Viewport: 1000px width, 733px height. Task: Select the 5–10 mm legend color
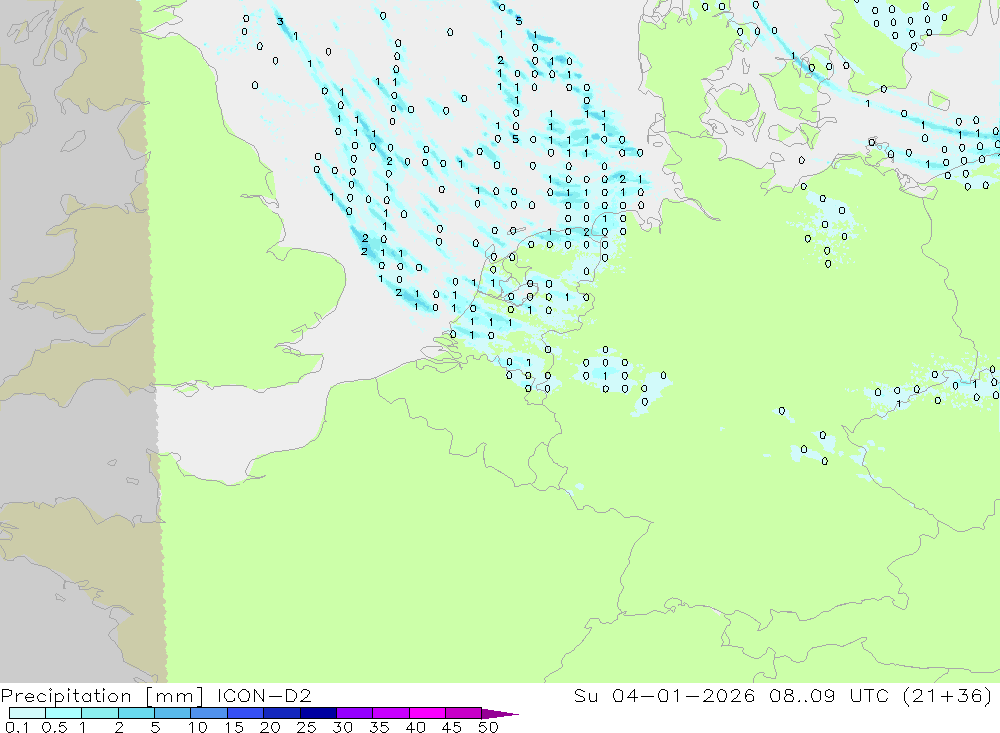(x=173, y=713)
